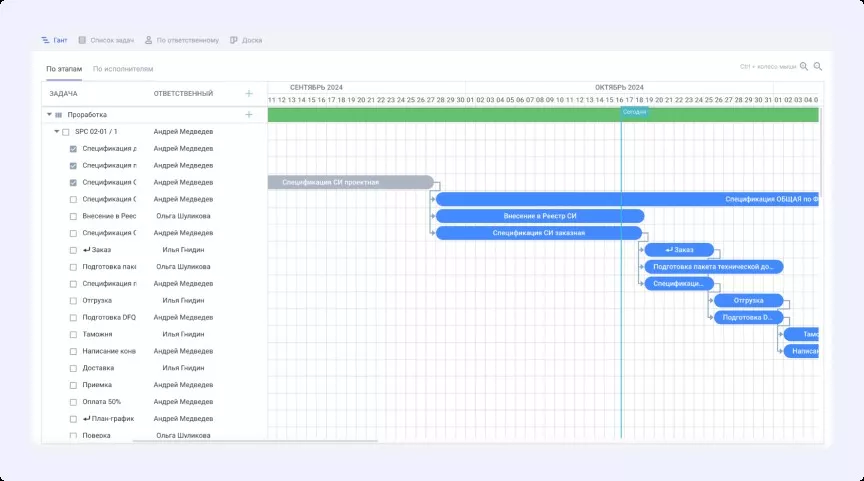Collapse the Проработка group
The width and height of the screenshot is (864, 481).
[x=48, y=115]
